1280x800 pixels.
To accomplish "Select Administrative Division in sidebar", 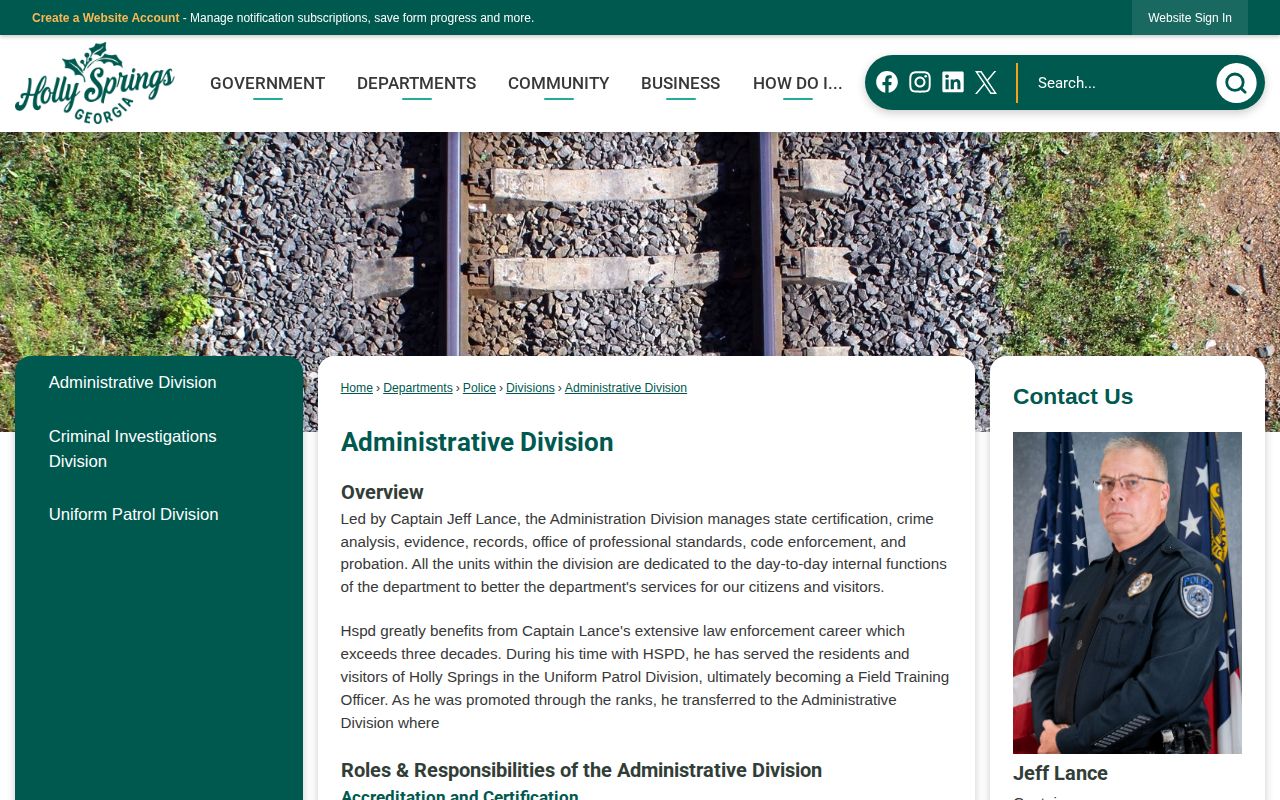I will coord(133,382).
